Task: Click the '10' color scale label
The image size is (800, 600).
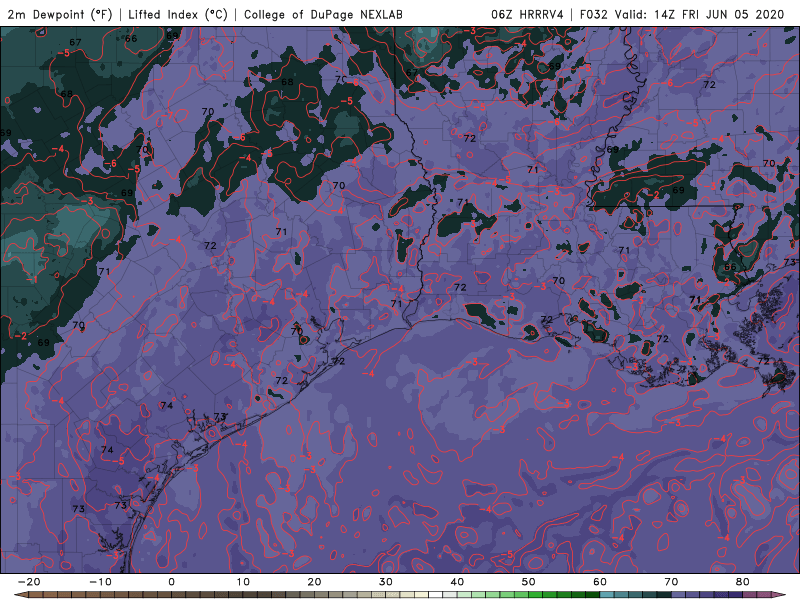Action: click(243, 582)
